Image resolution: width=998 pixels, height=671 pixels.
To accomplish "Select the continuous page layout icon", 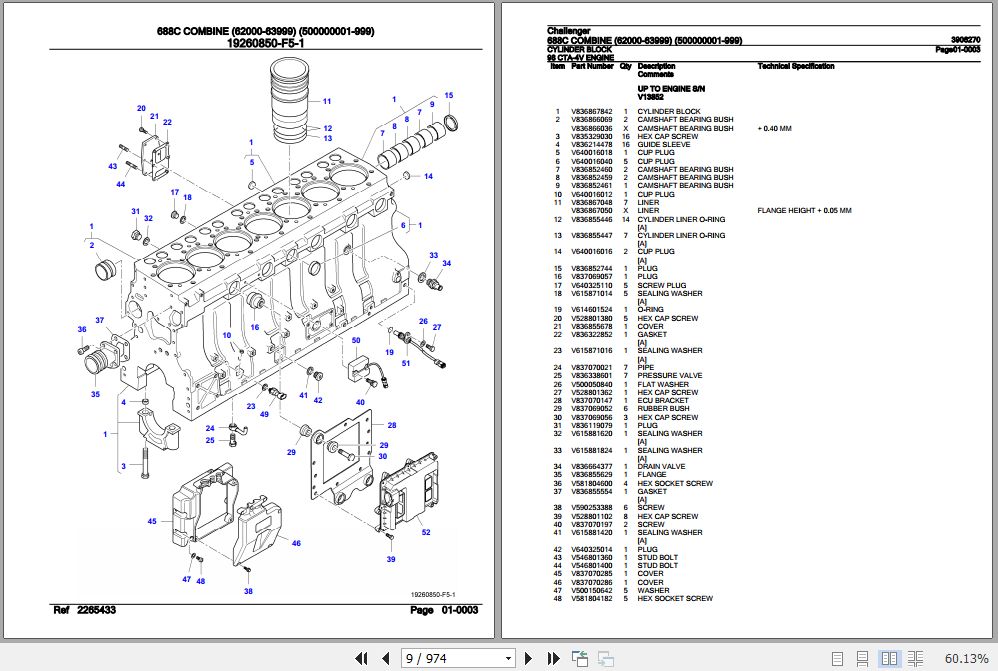I will pyautogui.click(x=862, y=658).
